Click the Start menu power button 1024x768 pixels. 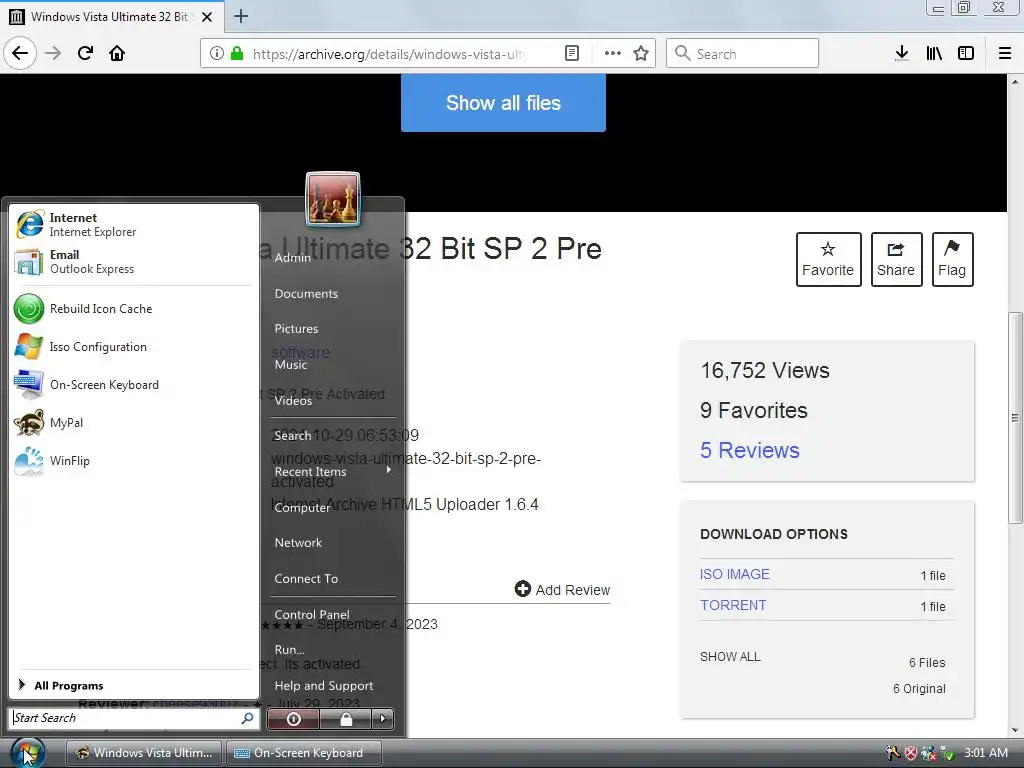[x=294, y=719]
